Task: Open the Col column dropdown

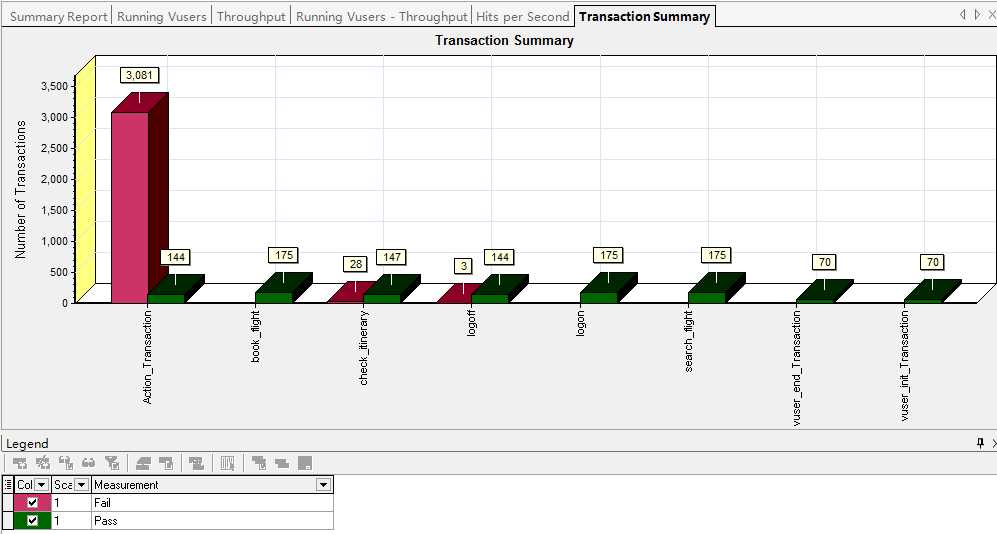Action: 41,485
